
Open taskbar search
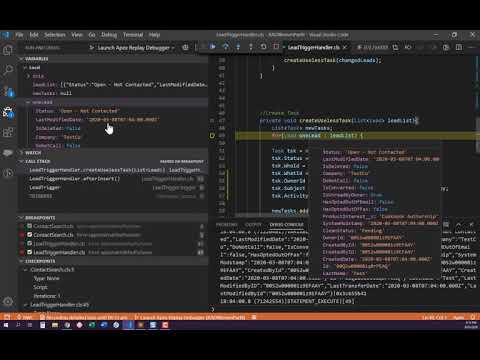tap(18, 325)
